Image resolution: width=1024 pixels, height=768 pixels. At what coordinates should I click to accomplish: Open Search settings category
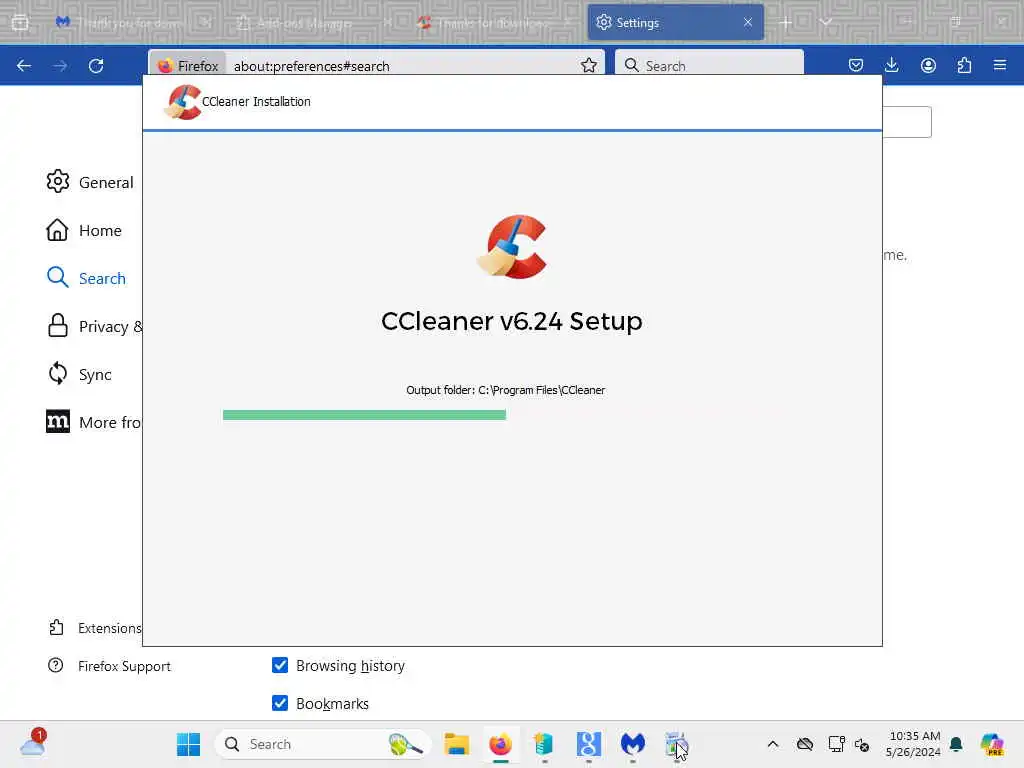(x=86, y=278)
